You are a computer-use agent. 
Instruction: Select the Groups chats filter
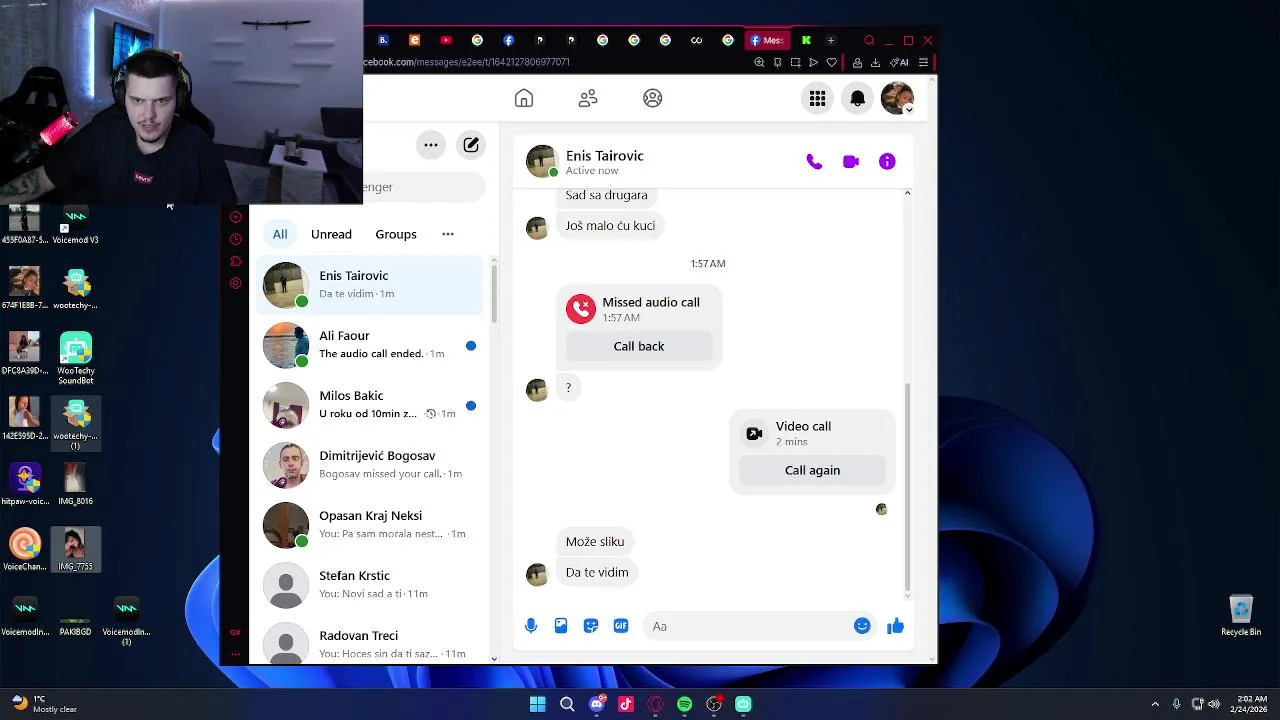(396, 234)
